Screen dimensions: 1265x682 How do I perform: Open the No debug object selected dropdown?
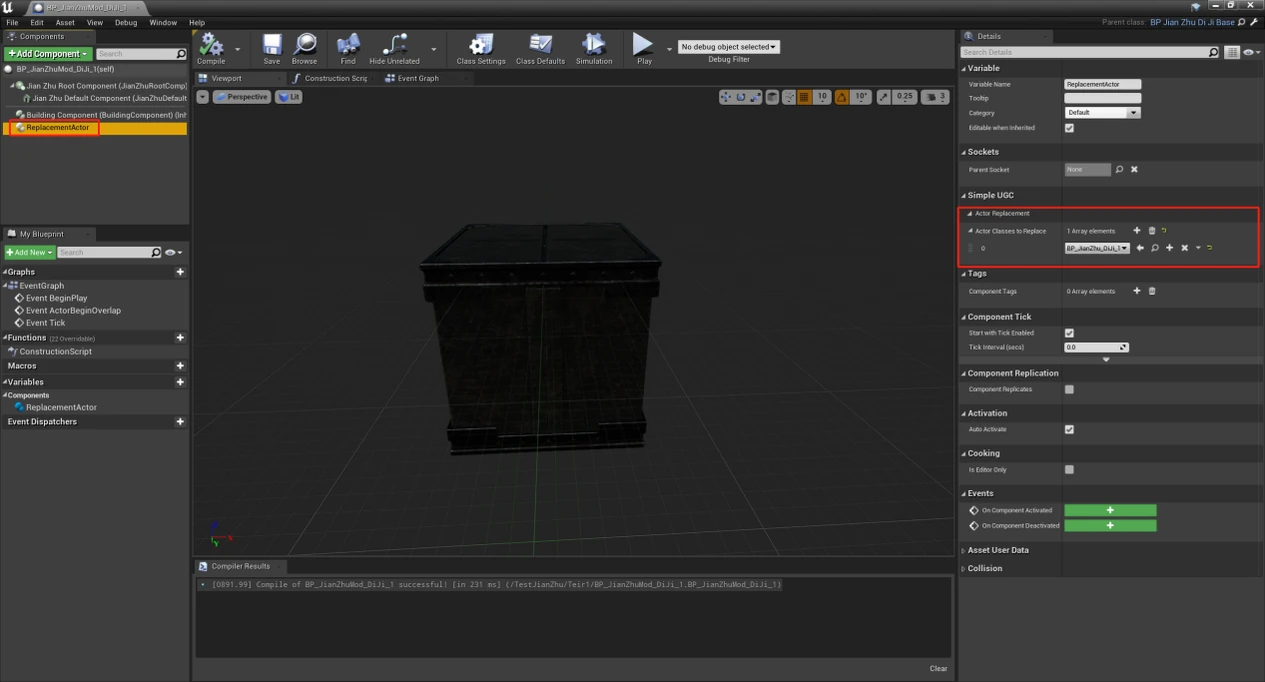click(x=727, y=45)
